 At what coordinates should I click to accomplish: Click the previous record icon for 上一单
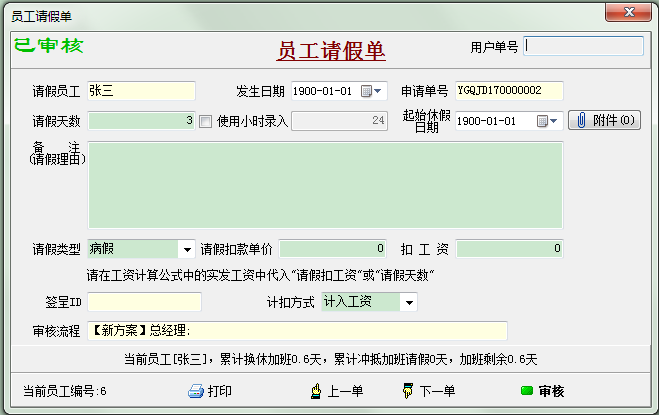click(317, 391)
